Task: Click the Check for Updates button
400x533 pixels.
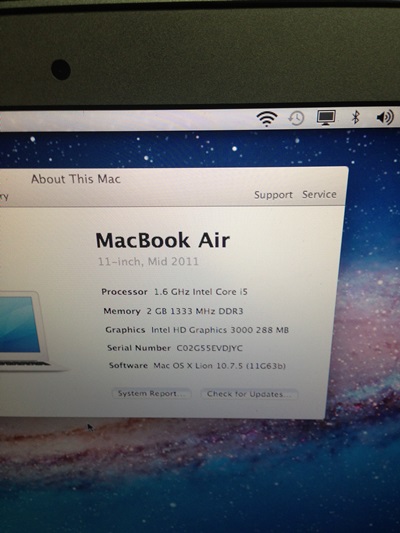Action: [249, 394]
